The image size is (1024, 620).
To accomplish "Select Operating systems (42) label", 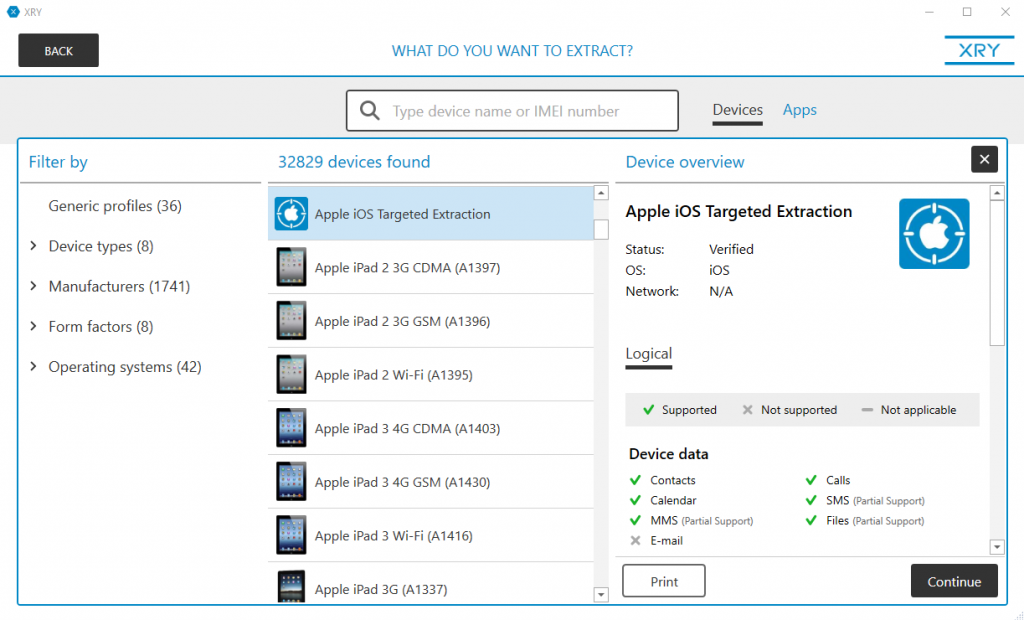I will pos(125,367).
